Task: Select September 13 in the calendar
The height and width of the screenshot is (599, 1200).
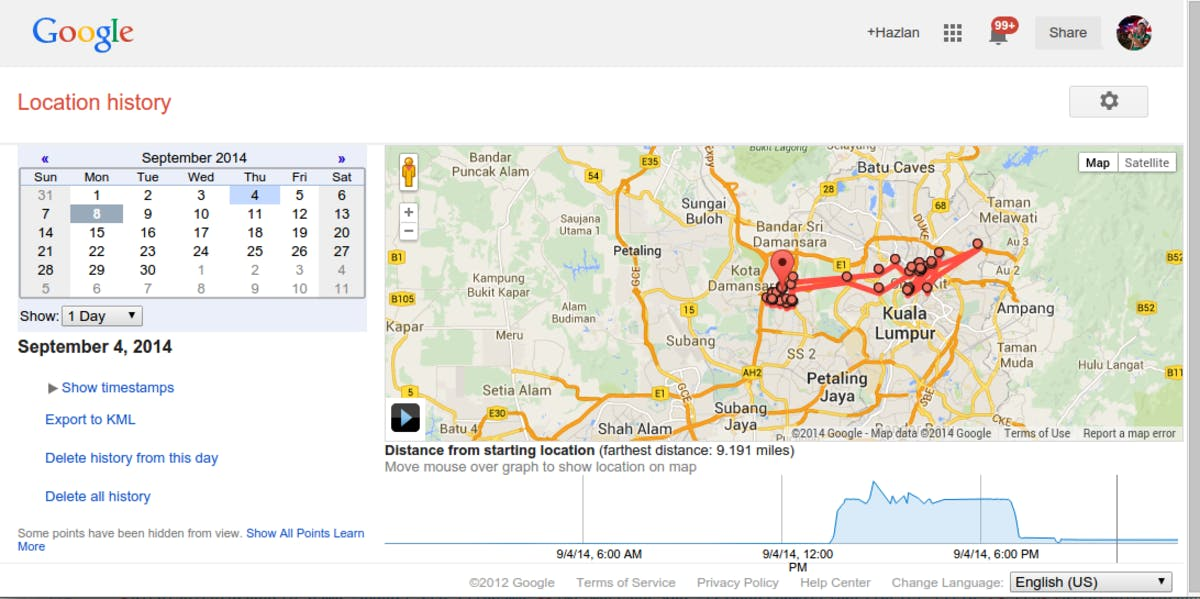Action: click(342, 214)
